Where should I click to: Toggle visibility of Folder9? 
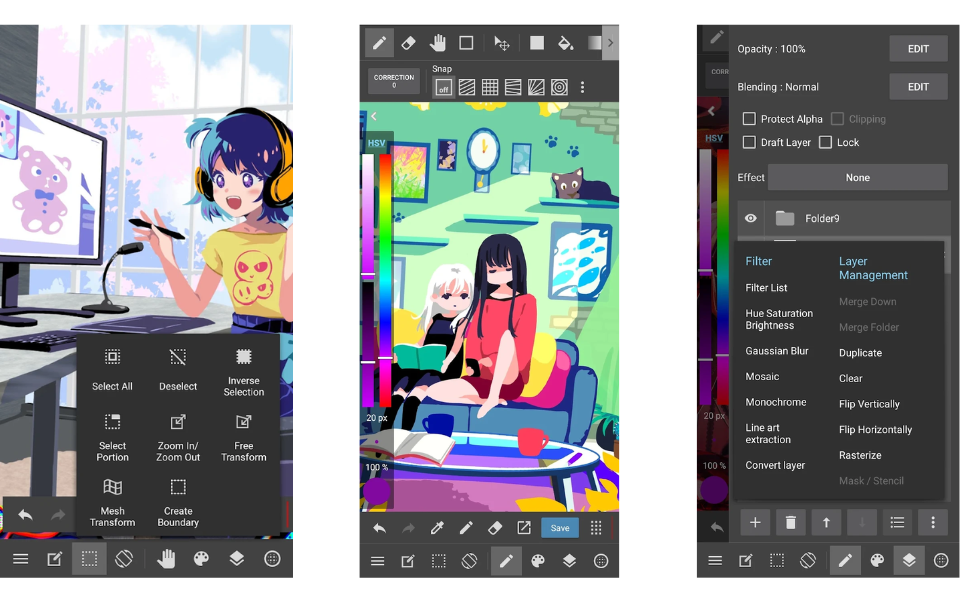749,218
